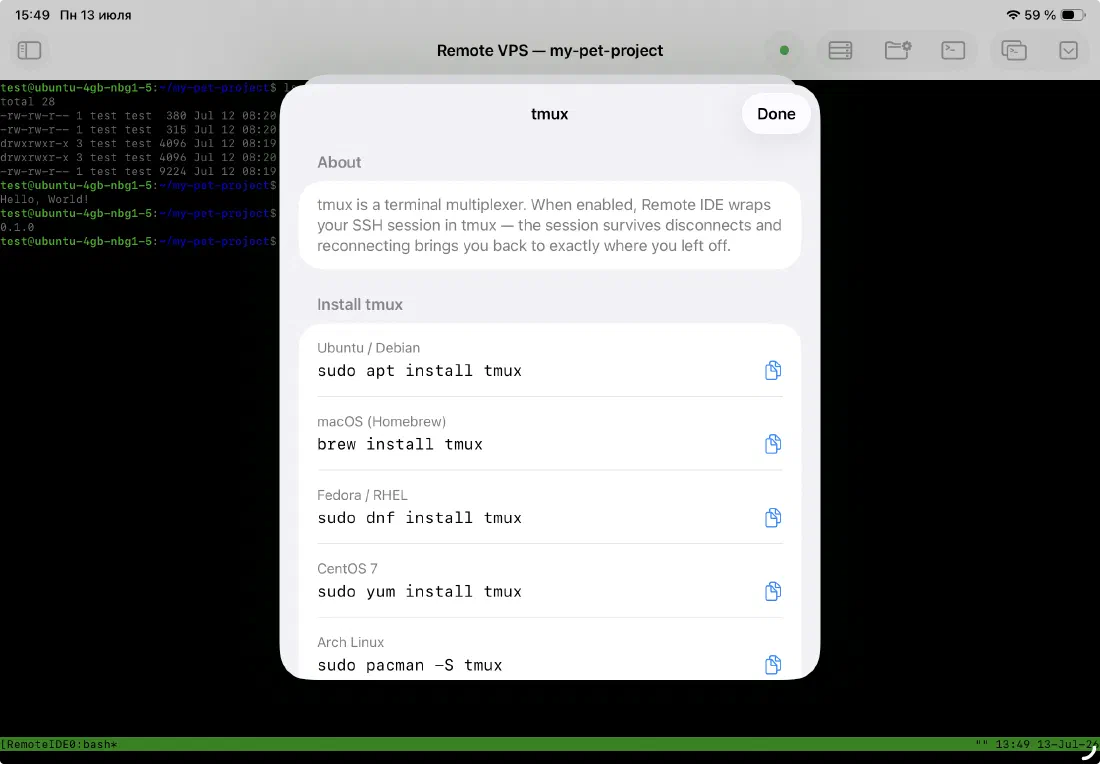This screenshot has width=1100, height=764.
Task: Click the "sudo dnf install tmux" command text
Action: [x=420, y=518]
